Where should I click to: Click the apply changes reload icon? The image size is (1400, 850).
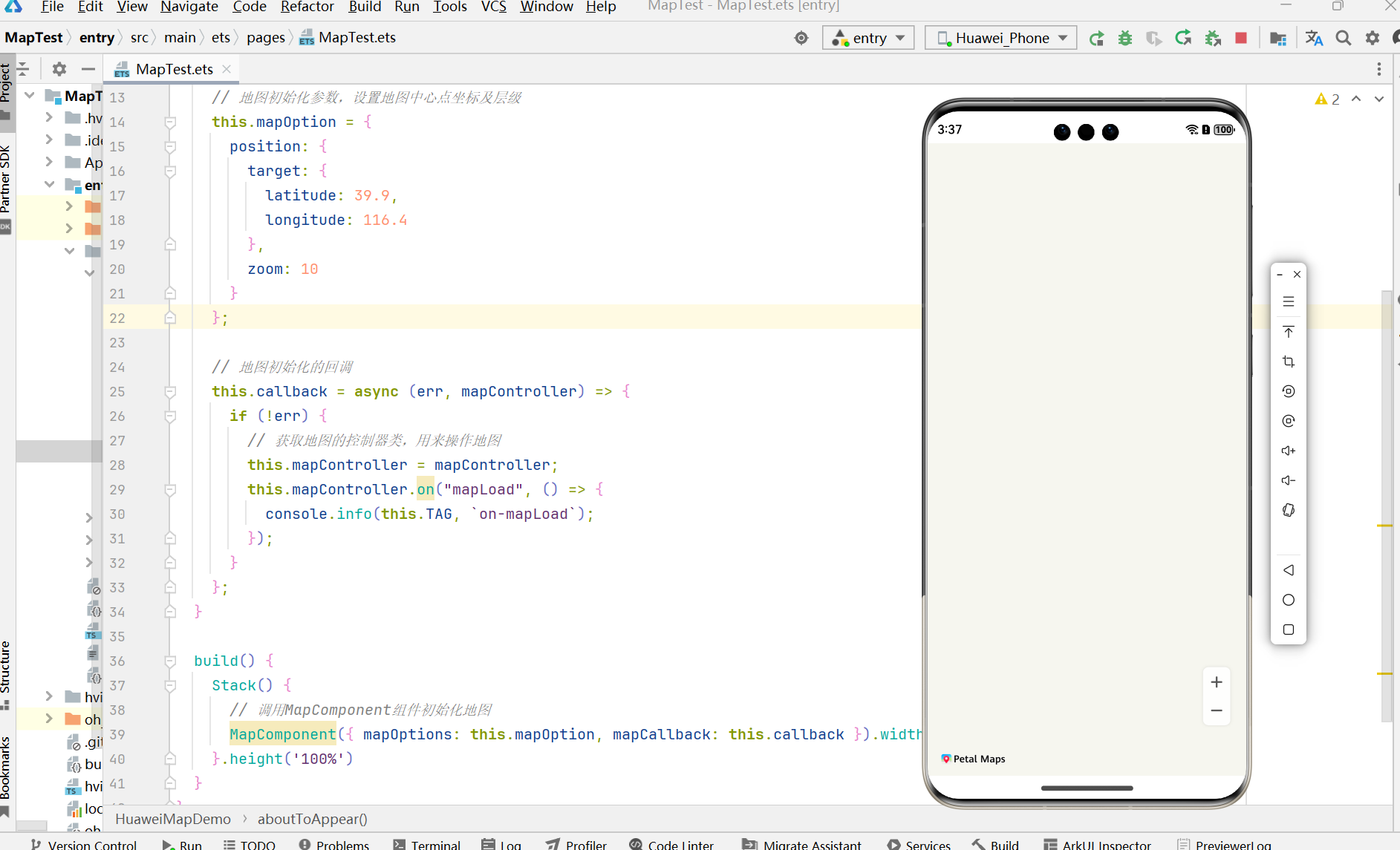1183,38
